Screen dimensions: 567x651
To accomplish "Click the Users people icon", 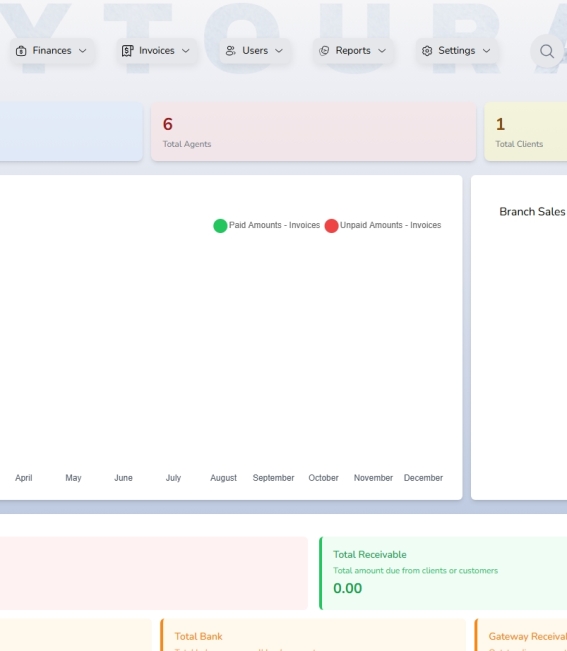I will tap(231, 51).
